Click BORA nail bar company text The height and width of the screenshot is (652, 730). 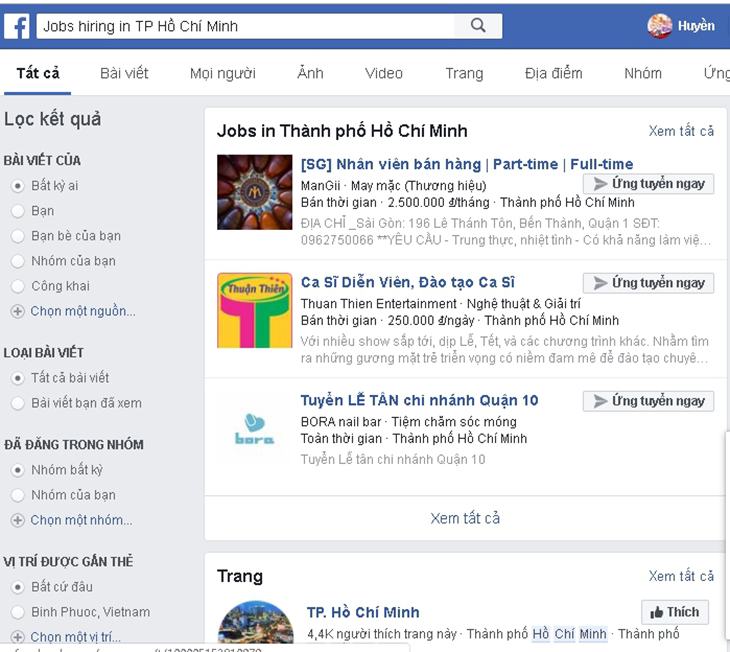(x=341, y=422)
